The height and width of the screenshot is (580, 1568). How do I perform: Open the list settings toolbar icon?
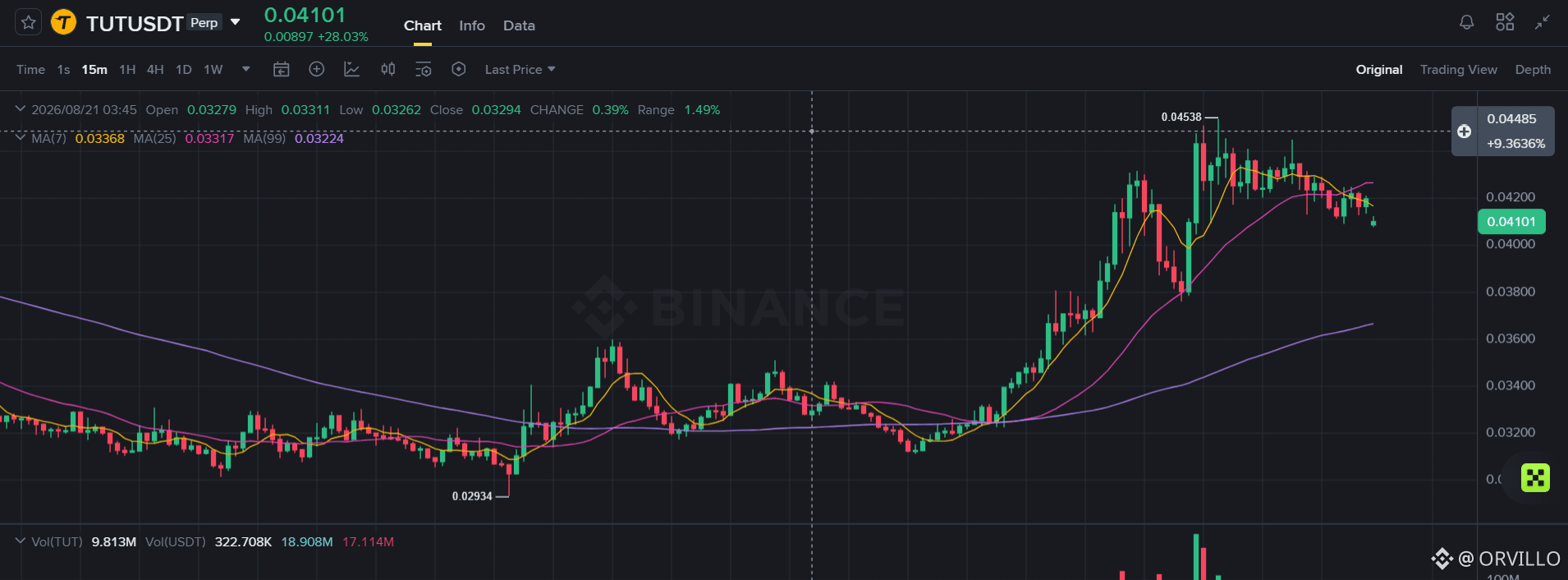tap(424, 70)
